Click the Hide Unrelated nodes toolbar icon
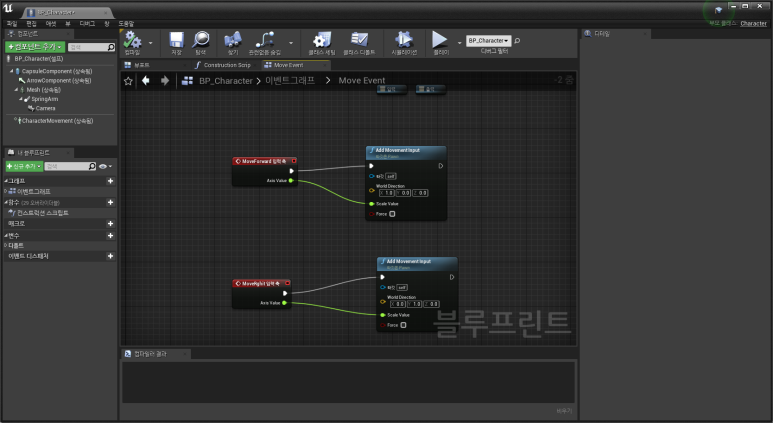The height and width of the screenshot is (423, 773). (265, 39)
